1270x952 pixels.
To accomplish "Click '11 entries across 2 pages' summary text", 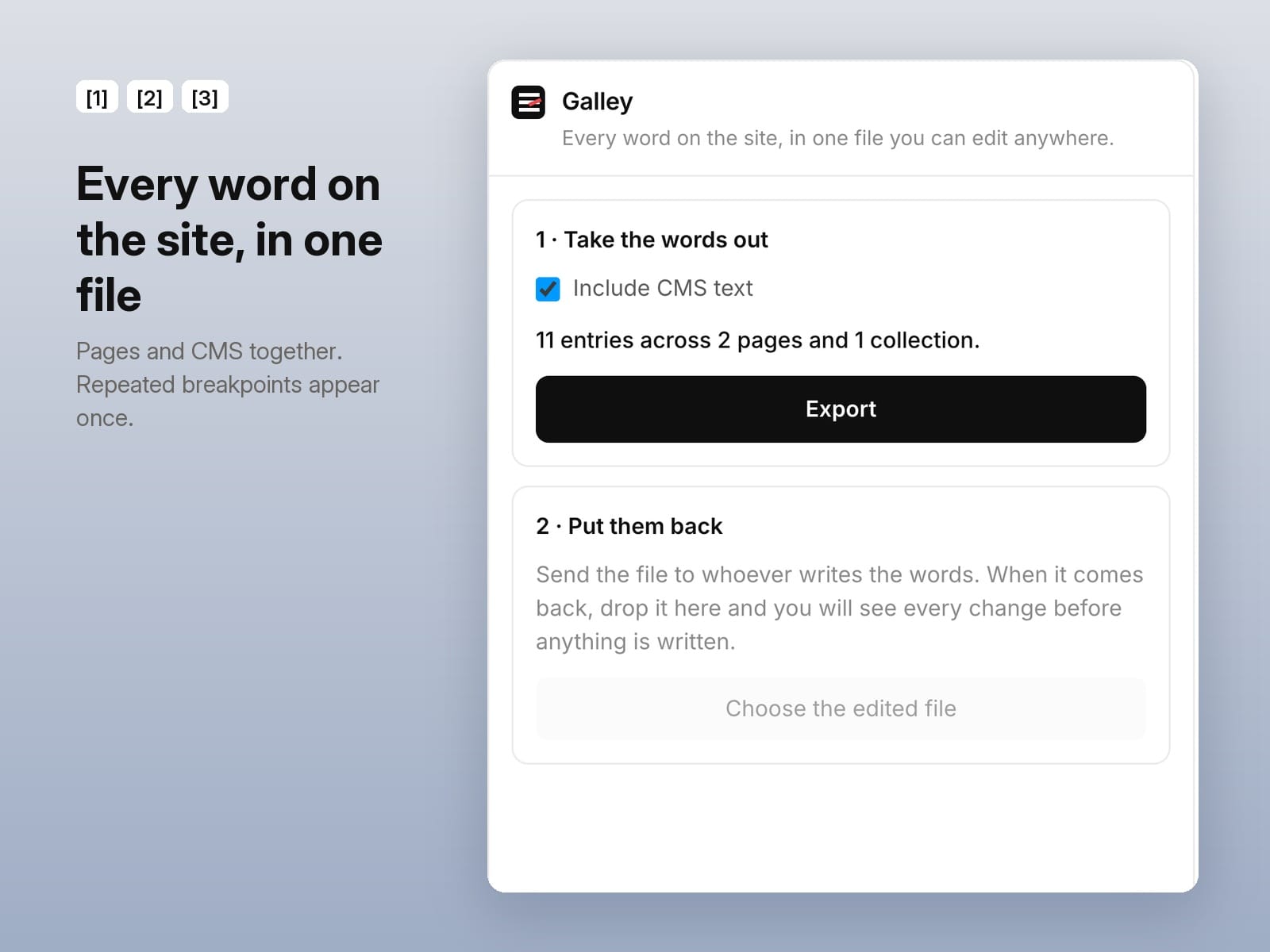I will click(x=757, y=340).
